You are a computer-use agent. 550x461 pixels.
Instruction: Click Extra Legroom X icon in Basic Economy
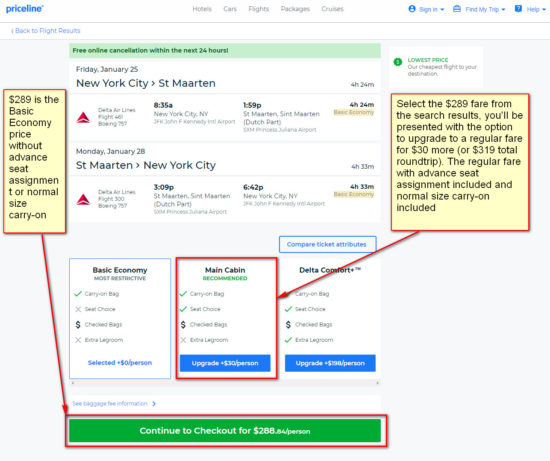point(78,340)
